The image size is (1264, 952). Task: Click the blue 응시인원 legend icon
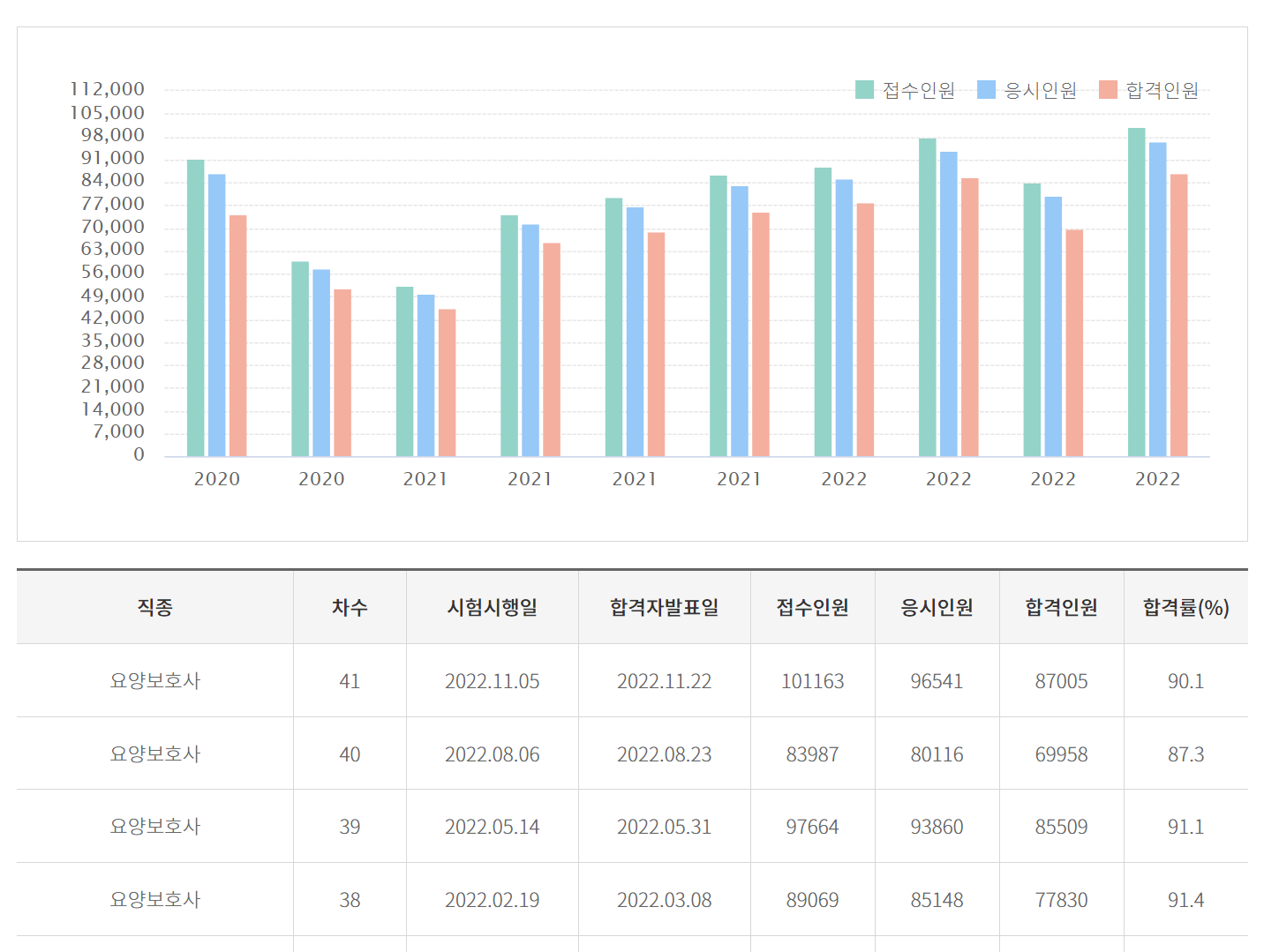(988, 88)
